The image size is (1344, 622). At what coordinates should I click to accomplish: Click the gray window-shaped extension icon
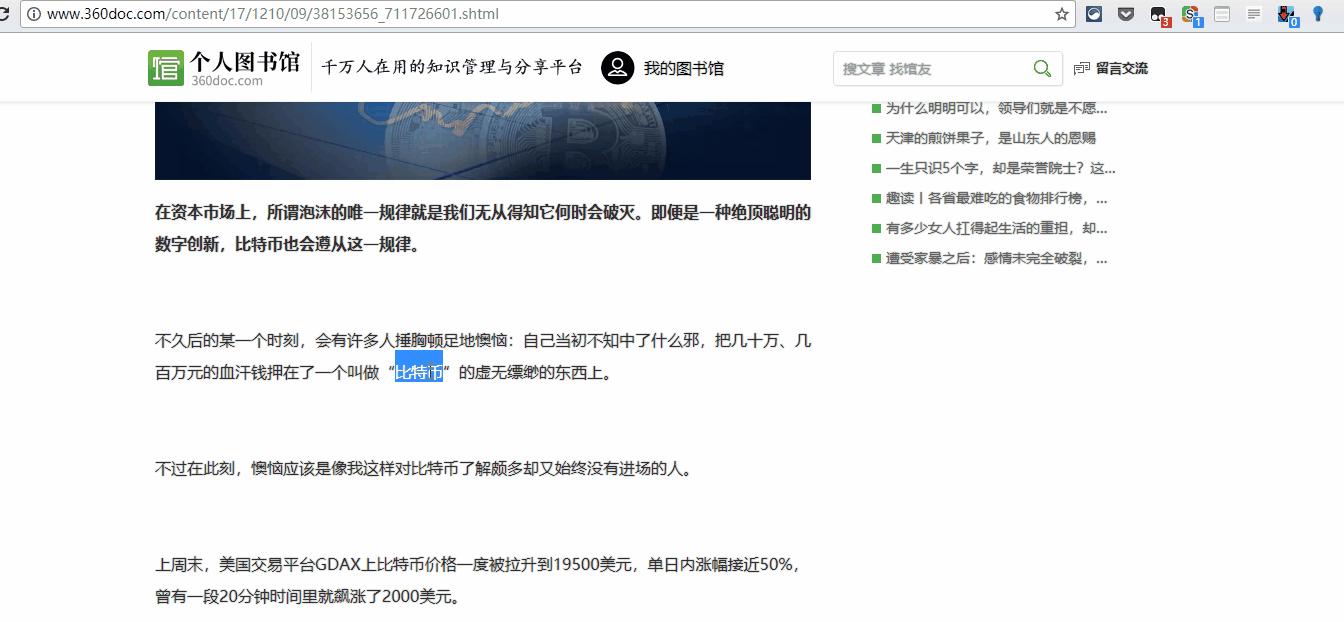(x=1222, y=14)
